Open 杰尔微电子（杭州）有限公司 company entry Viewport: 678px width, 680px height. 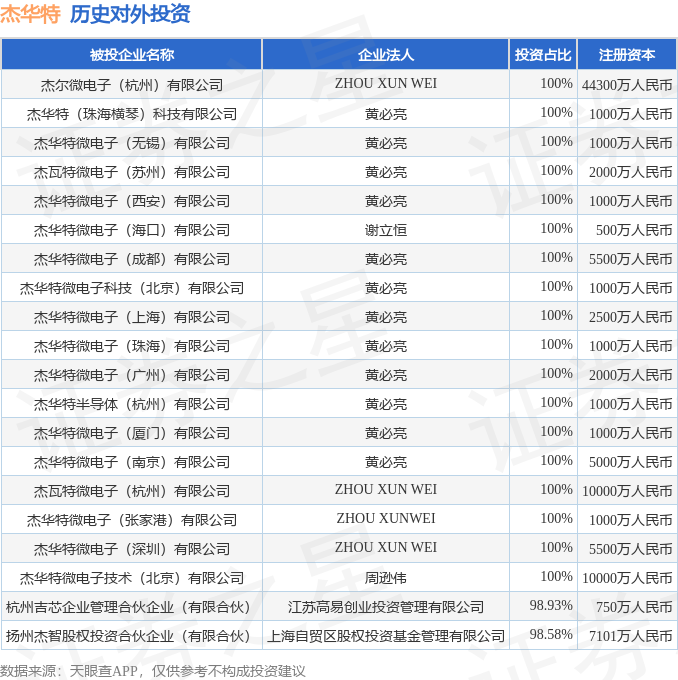coord(132,85)
